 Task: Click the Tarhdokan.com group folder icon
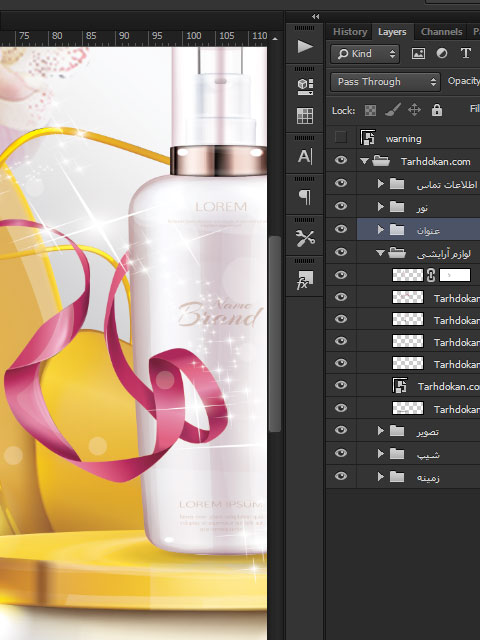(x=381, y=161)
